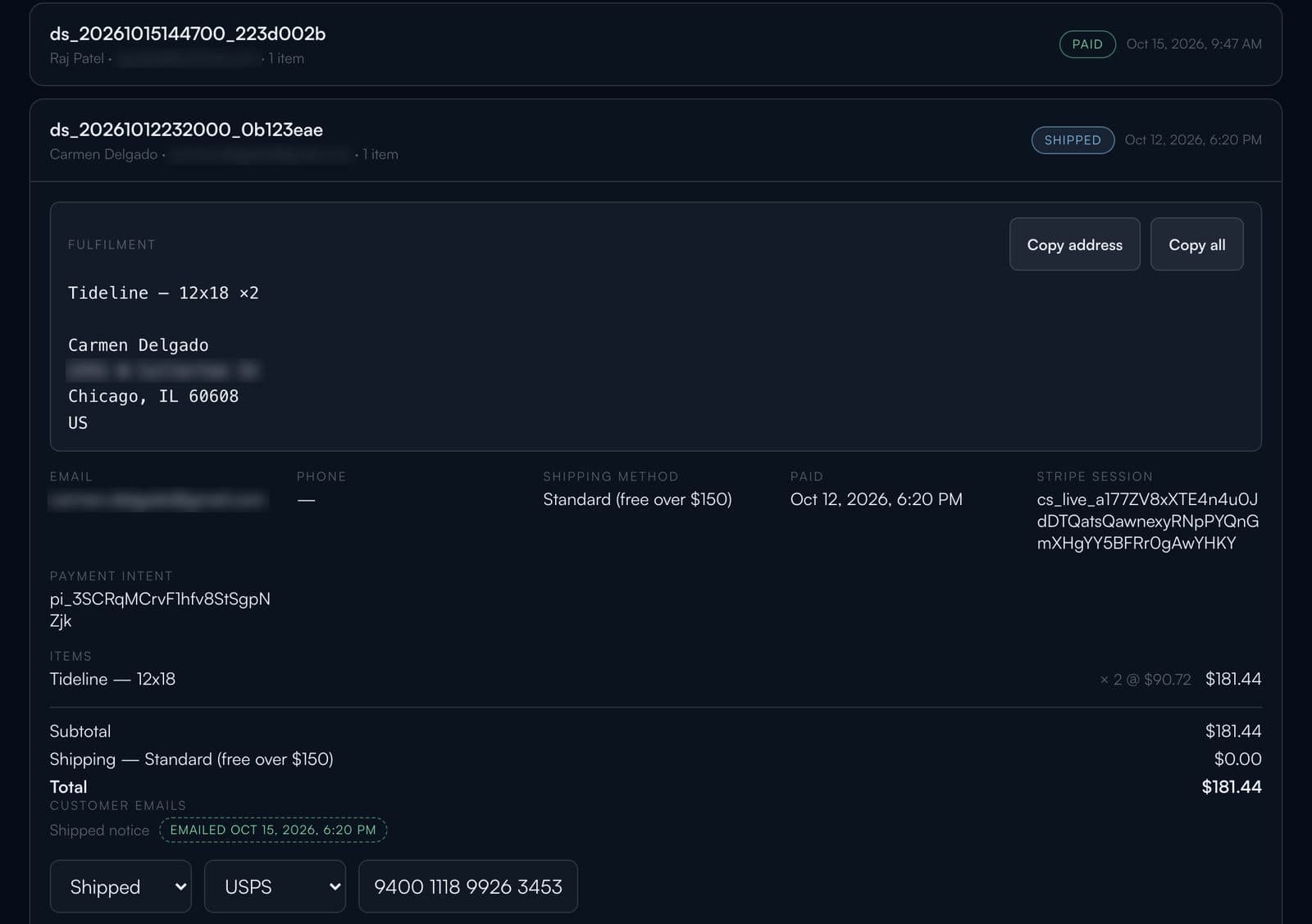
Task: Click the Standard (free over $150) shipping method value
Action: click(637, 499)
